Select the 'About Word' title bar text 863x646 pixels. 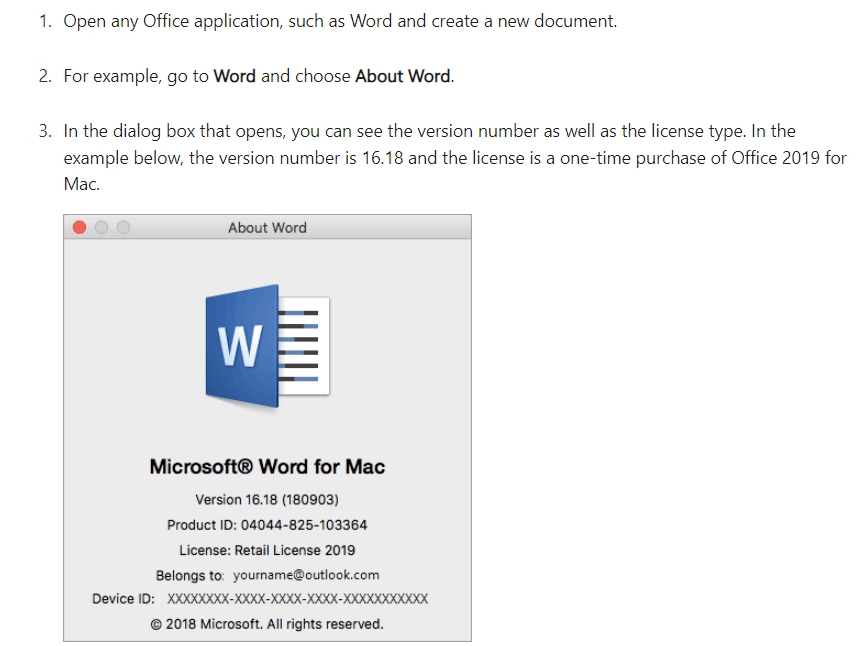[266, 227]
